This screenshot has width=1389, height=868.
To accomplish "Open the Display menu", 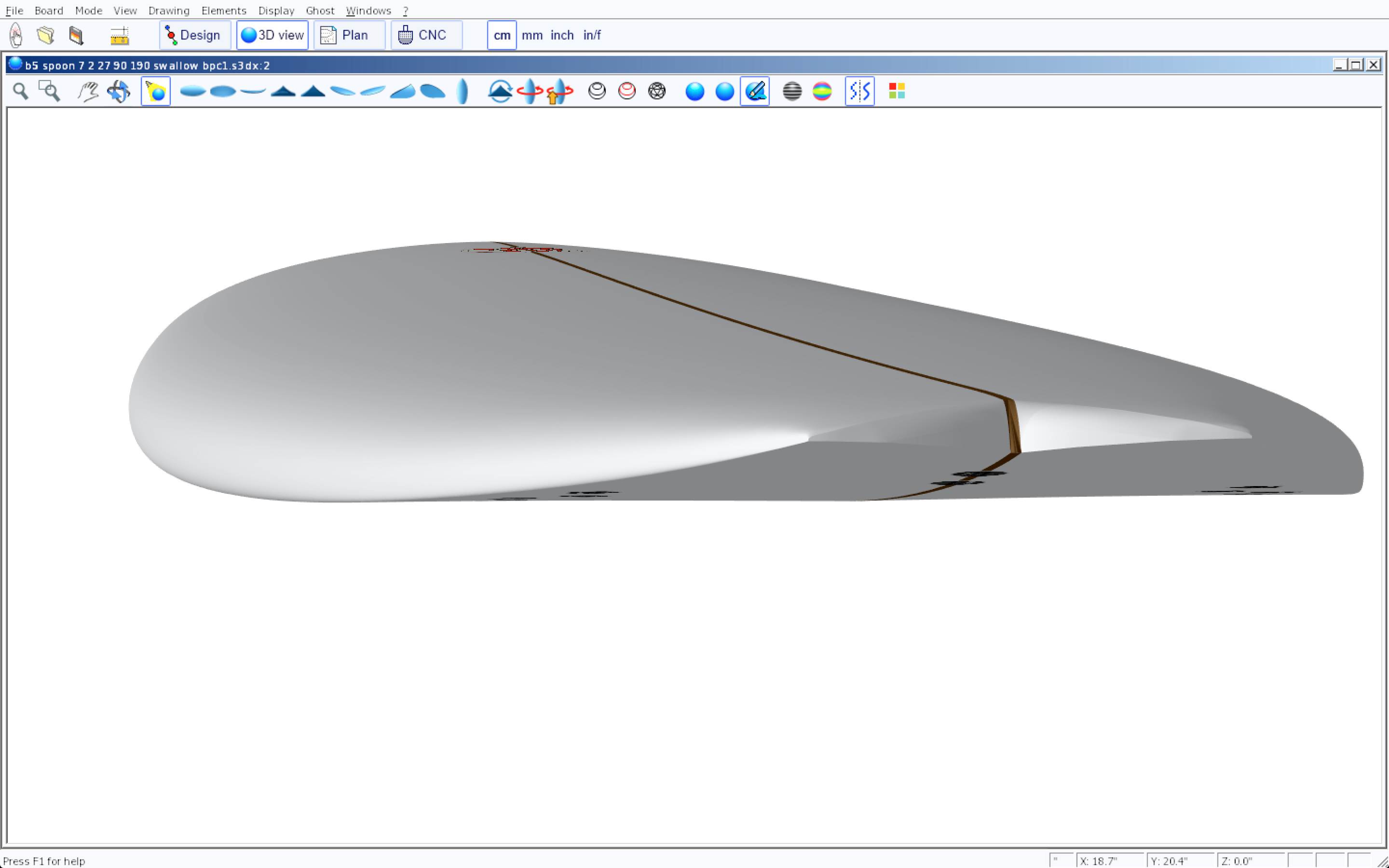I will pos(276,10).
